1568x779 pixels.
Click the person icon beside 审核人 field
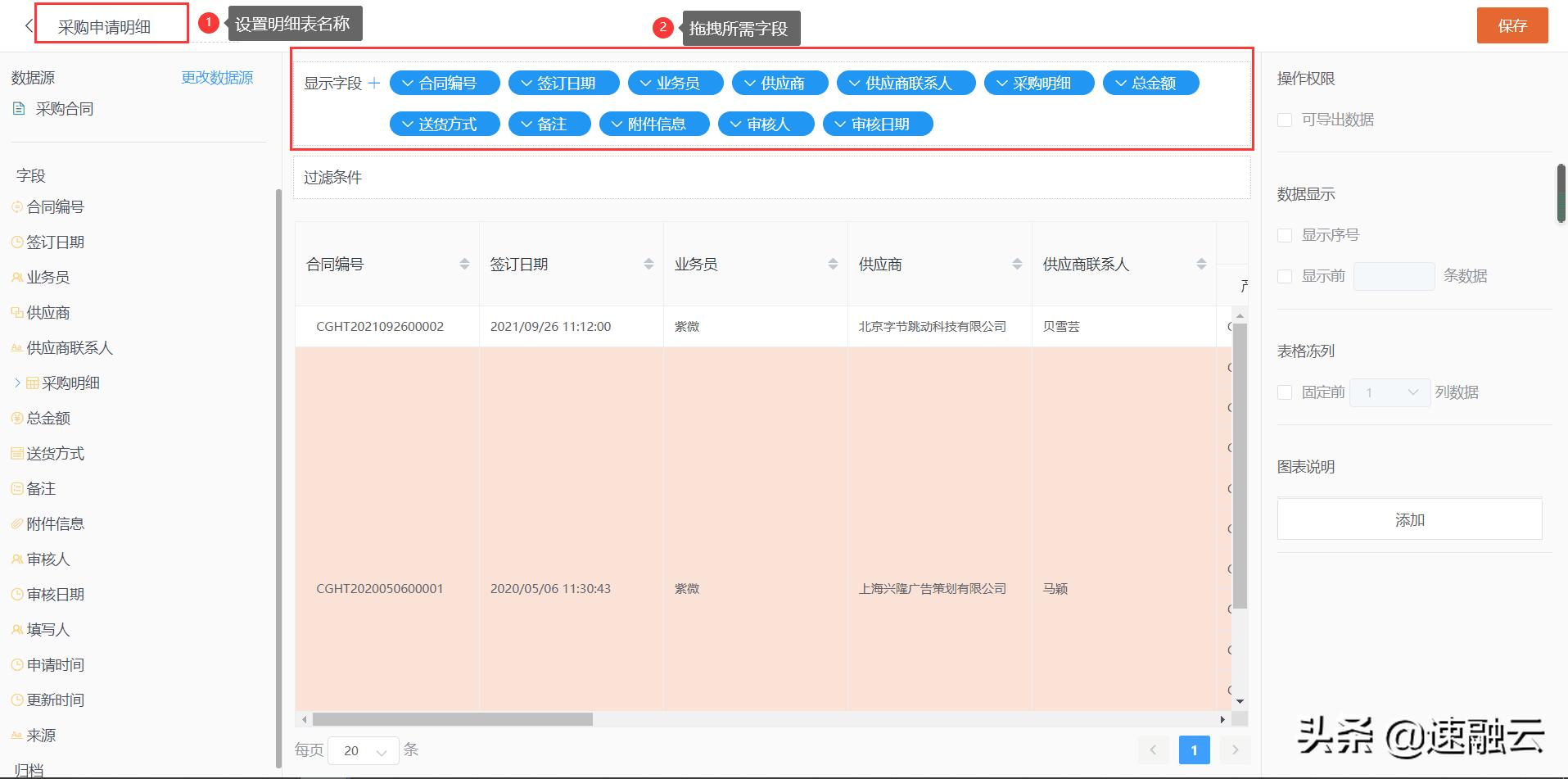pyautogui.click(x=16, y=559)
